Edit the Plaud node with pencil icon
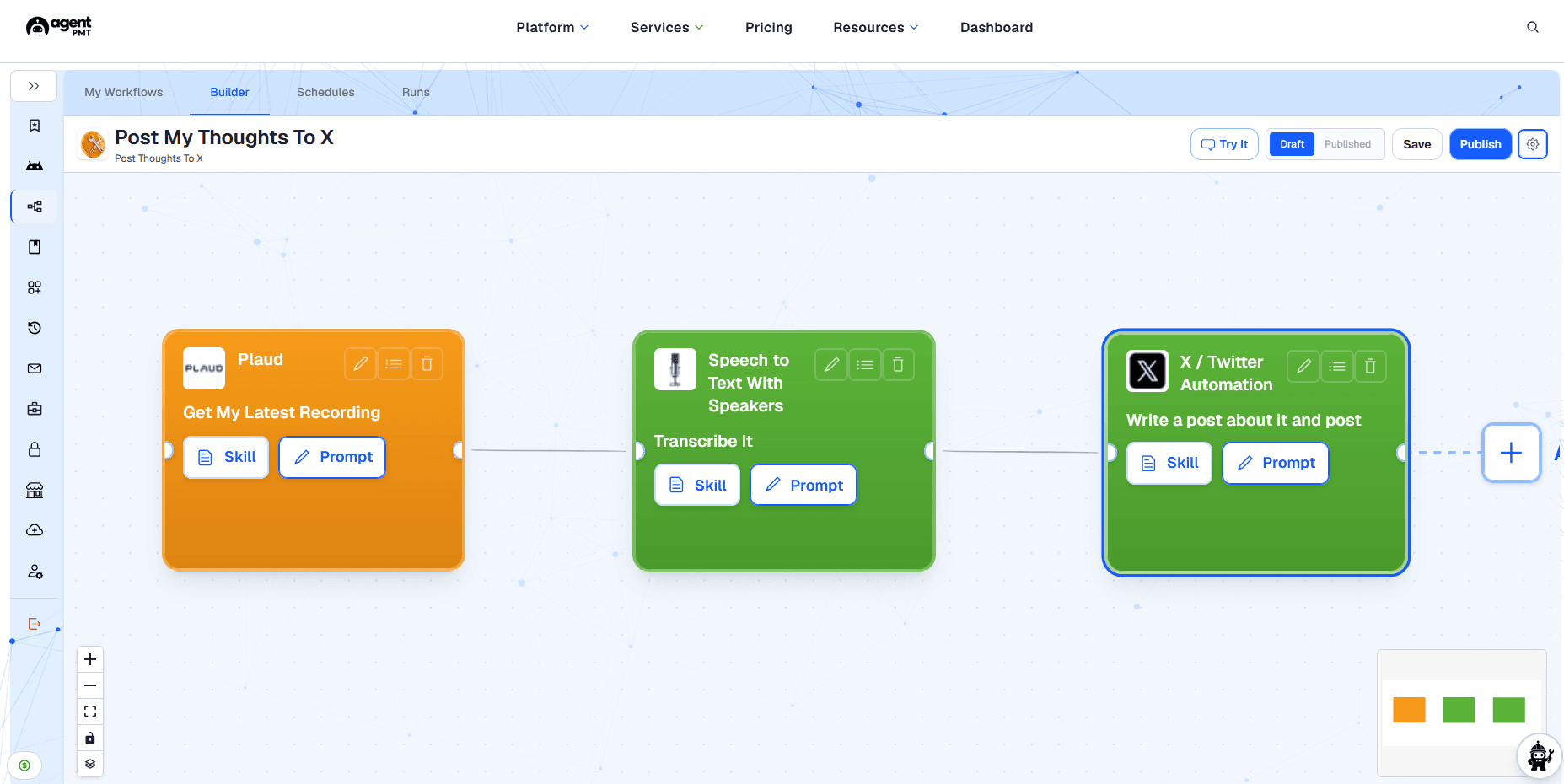Screen dimensions: 1564x784 (x=360, y=364)
